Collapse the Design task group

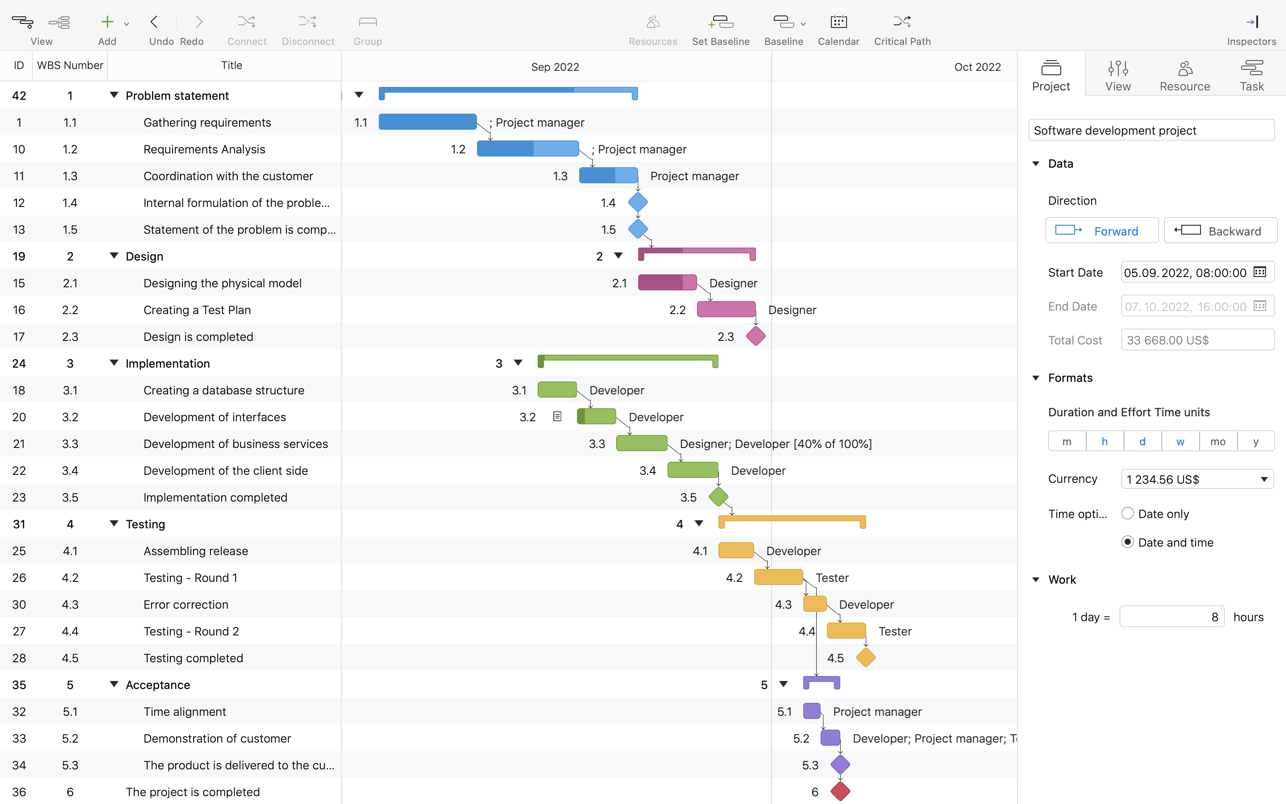click(114, 256)
